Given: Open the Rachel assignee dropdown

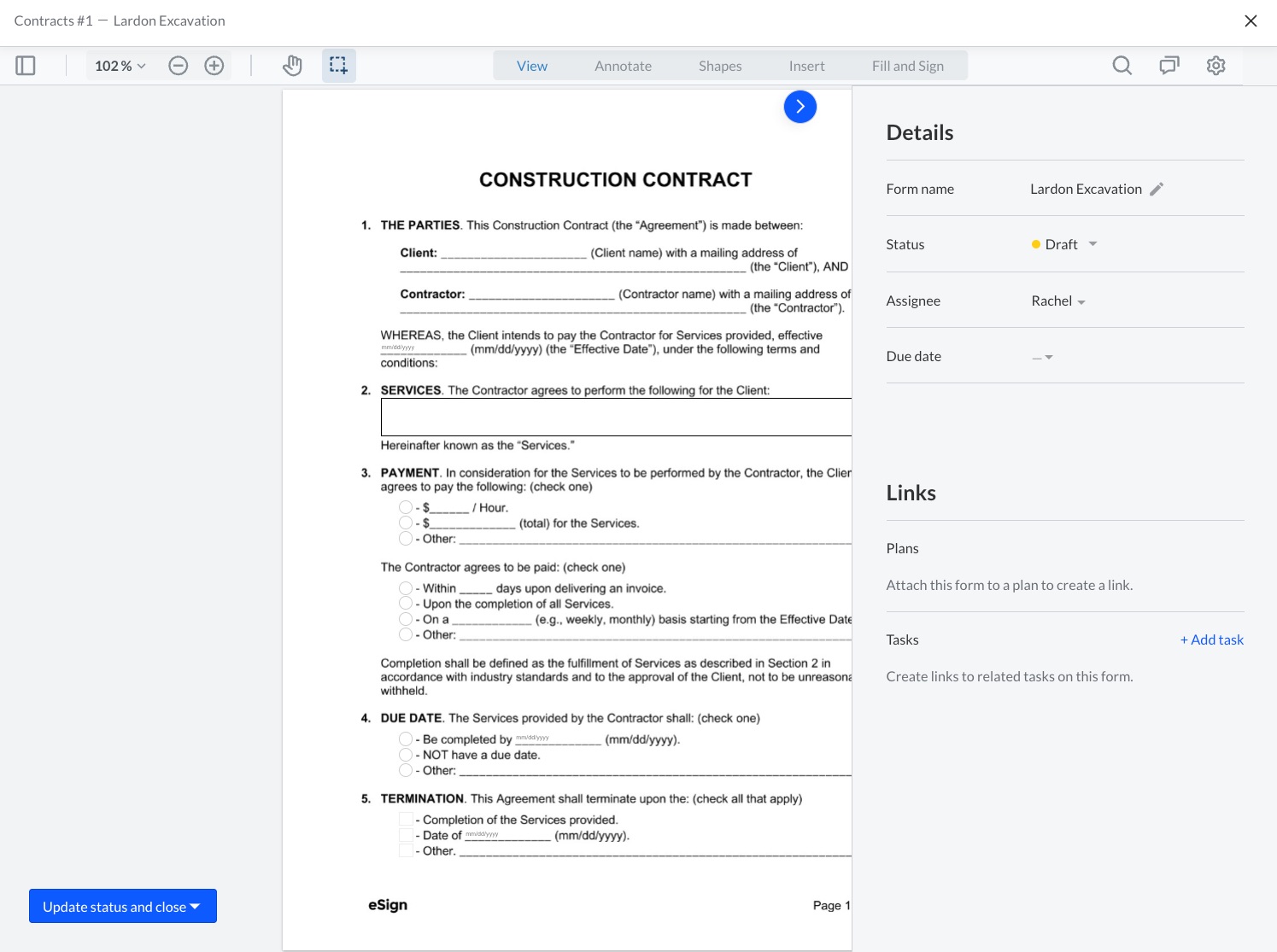Looking at the screenshot, I should click(1058, 301).
